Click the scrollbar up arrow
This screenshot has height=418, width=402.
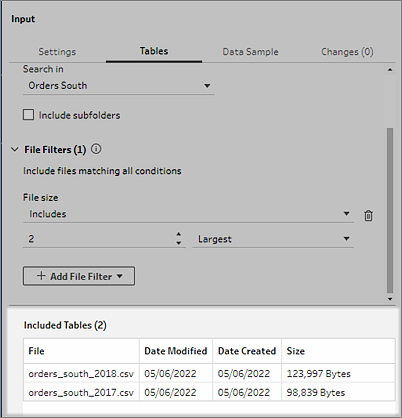390,70
